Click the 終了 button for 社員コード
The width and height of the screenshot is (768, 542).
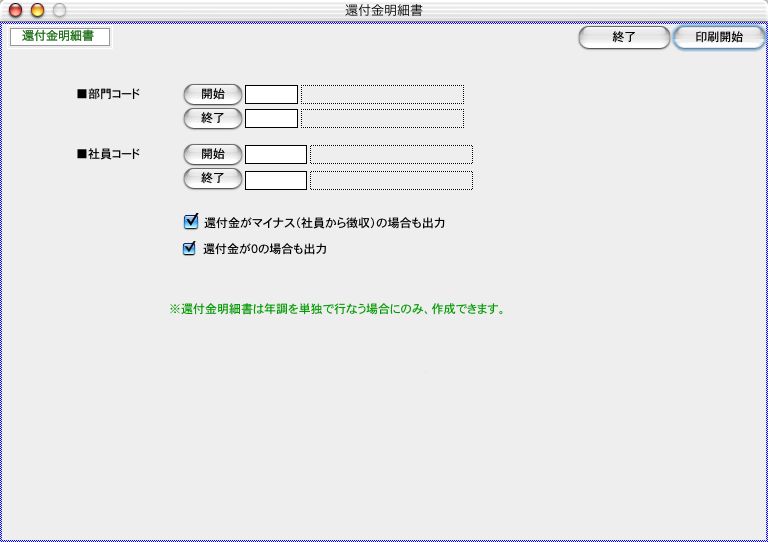click(x=212, y=179)
